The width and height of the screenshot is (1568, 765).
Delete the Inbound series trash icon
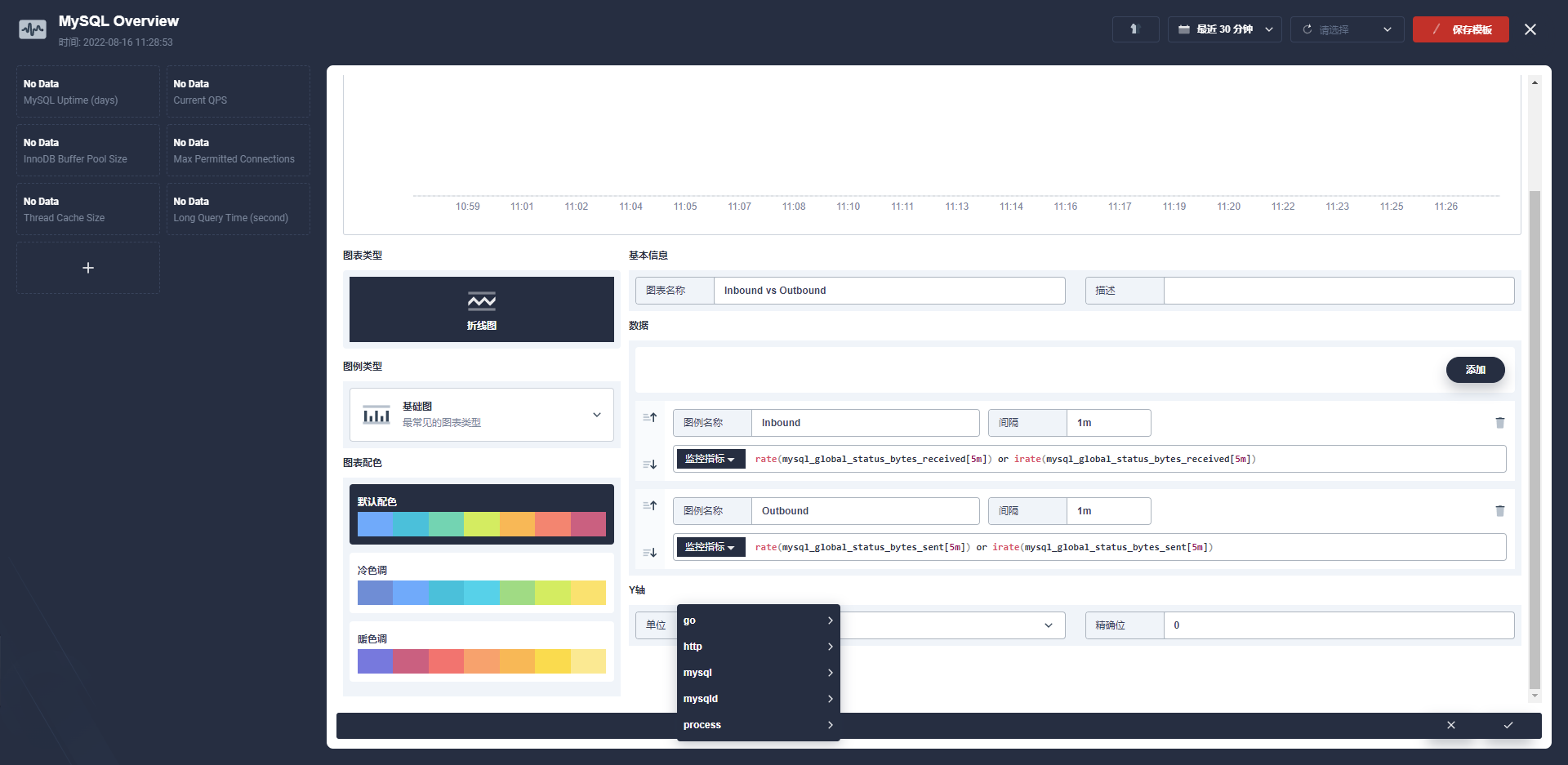(x=1500, y=423)
